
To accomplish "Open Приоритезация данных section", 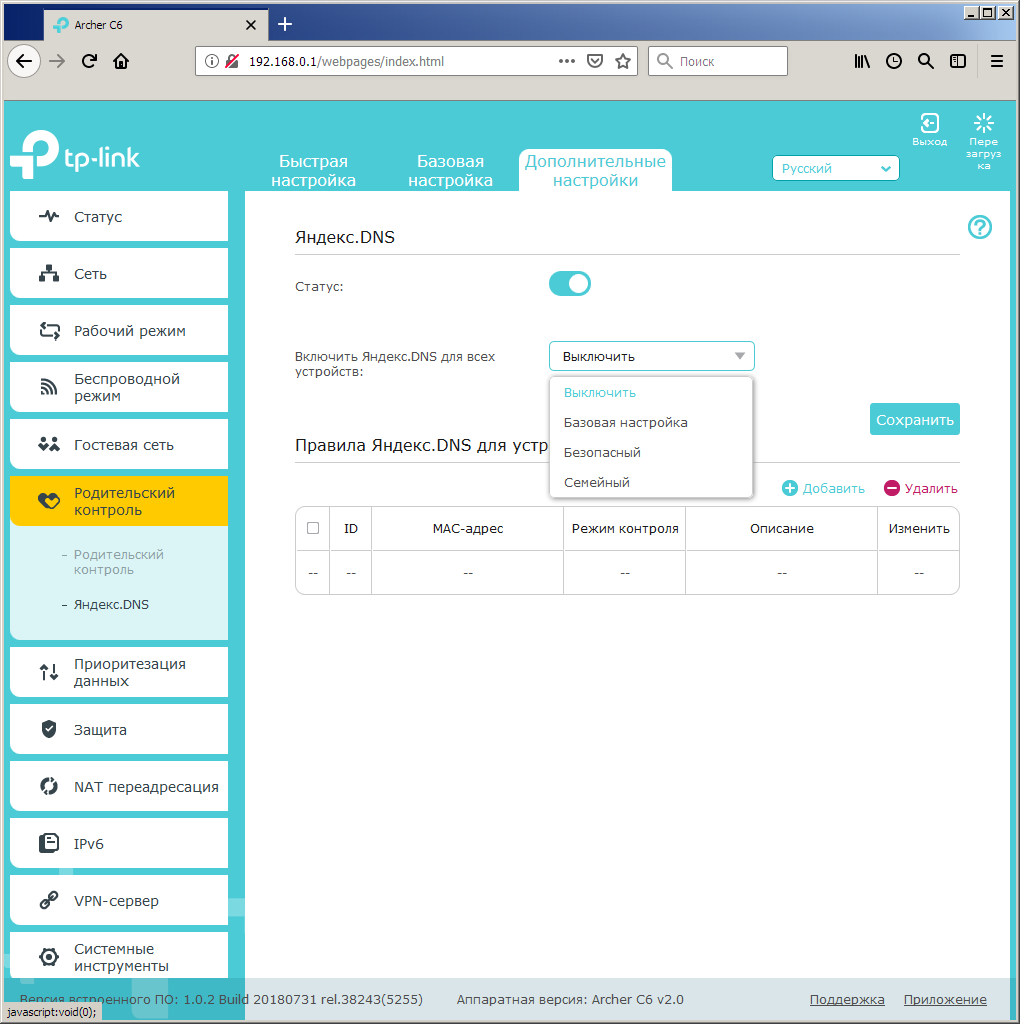I will [119, 672].
